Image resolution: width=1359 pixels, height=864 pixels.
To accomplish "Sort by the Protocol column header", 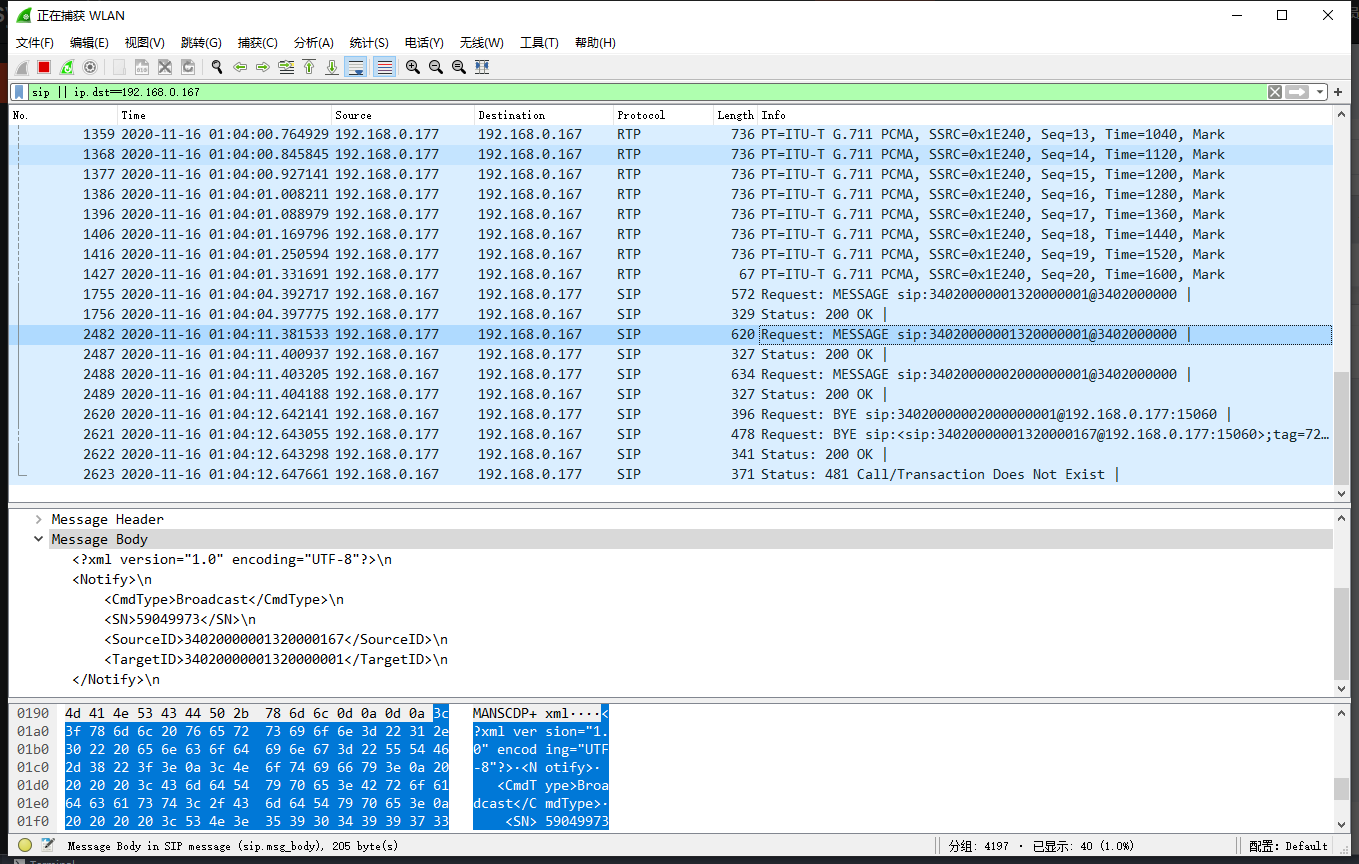I will click(x=663, y=115).
